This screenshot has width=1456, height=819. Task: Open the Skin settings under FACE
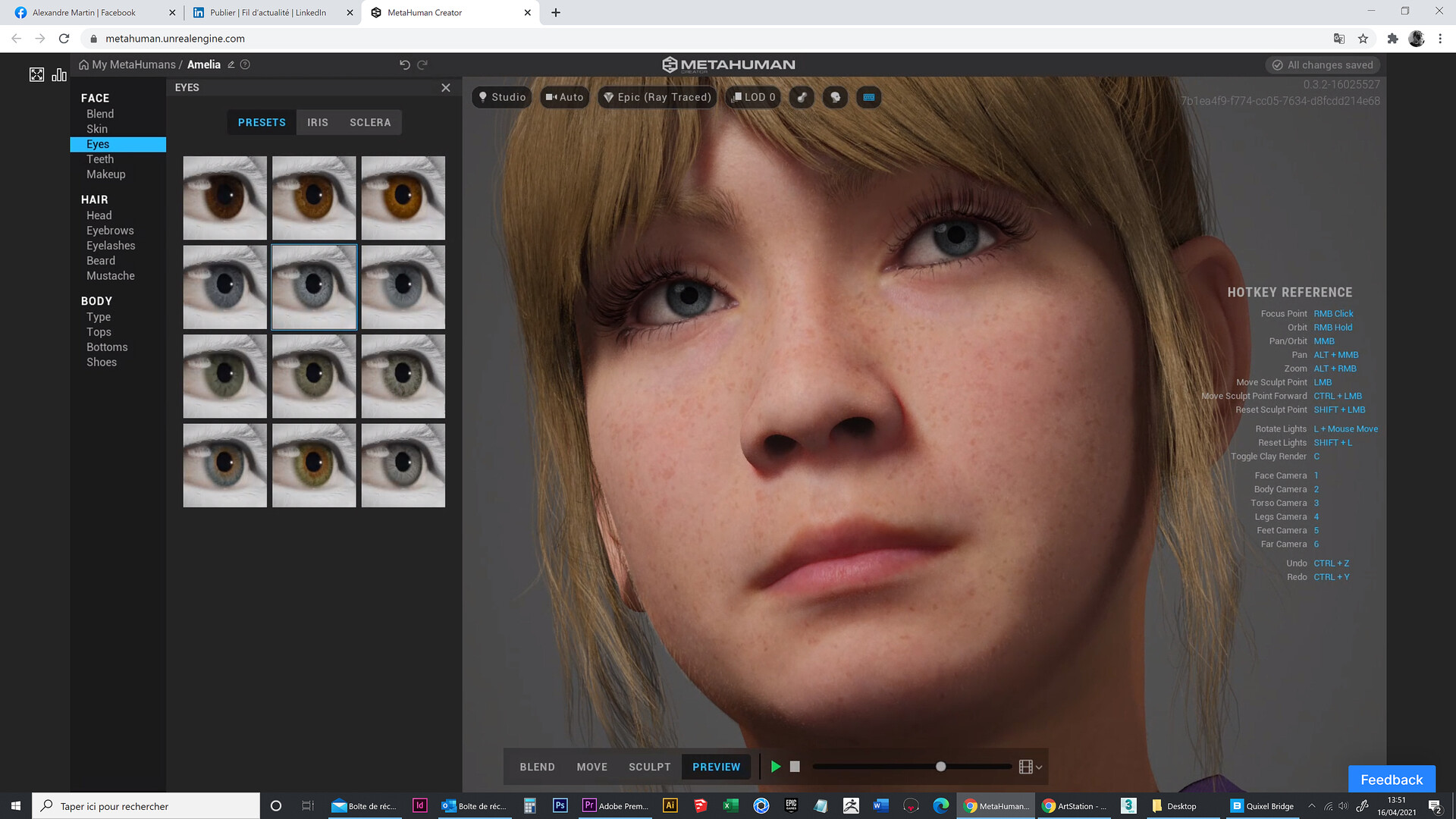[x=97, y=129]
